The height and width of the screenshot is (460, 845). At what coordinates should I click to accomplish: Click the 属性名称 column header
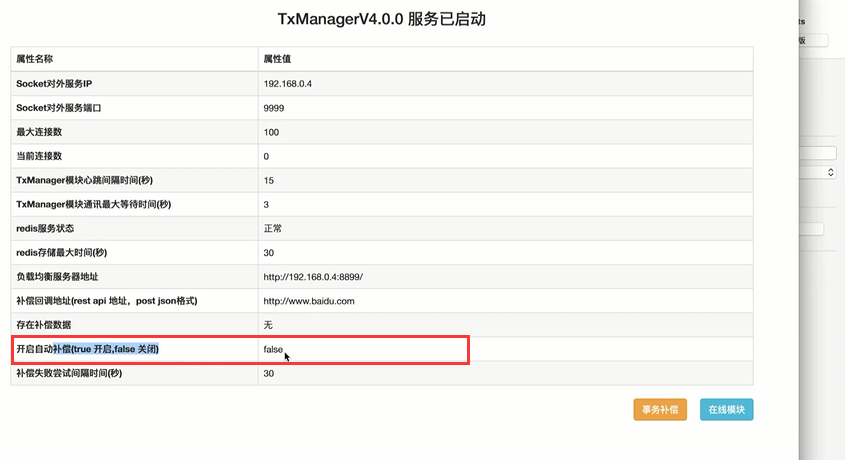pos(34,59)
